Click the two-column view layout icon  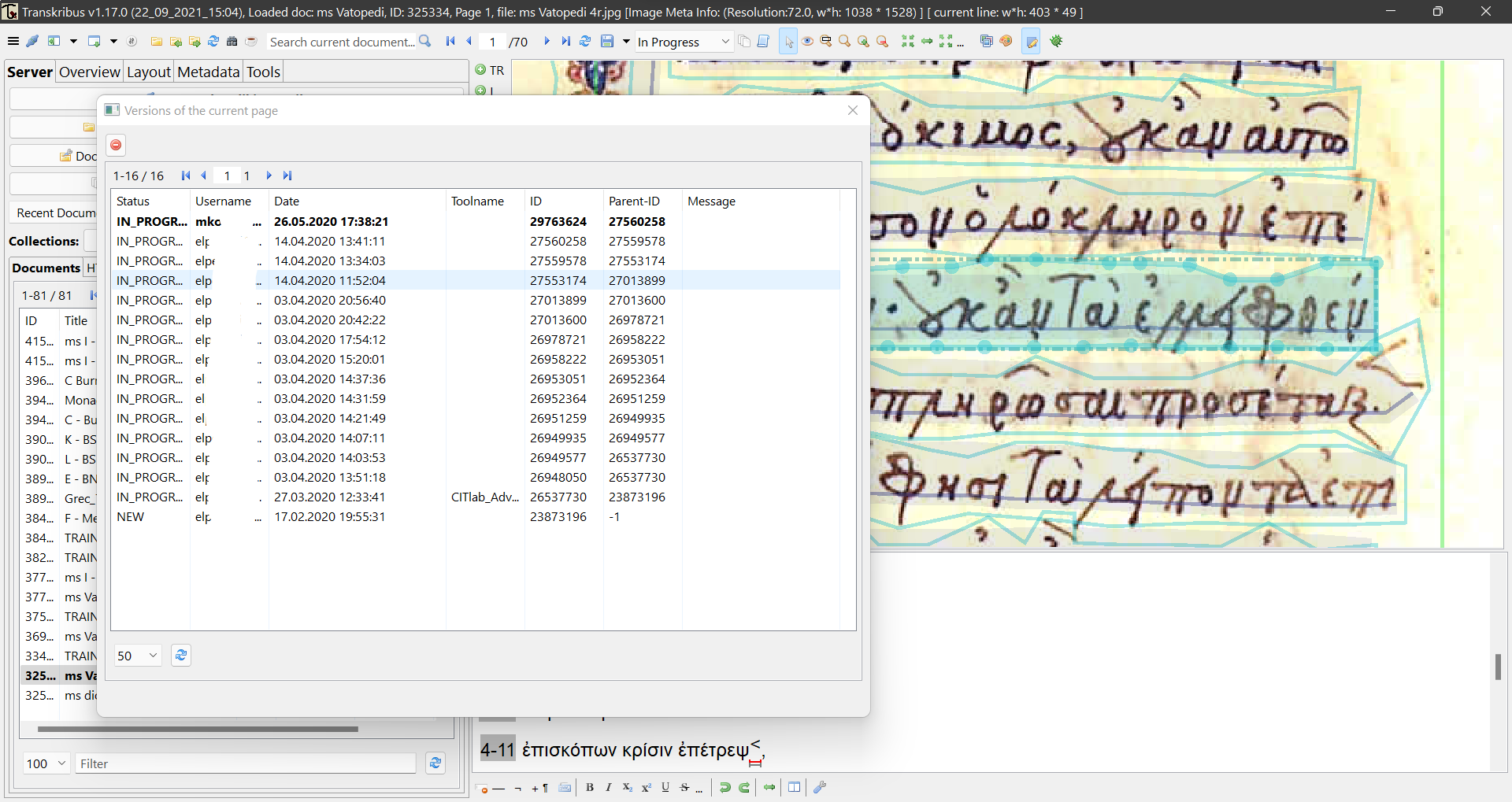click(795, 787)
